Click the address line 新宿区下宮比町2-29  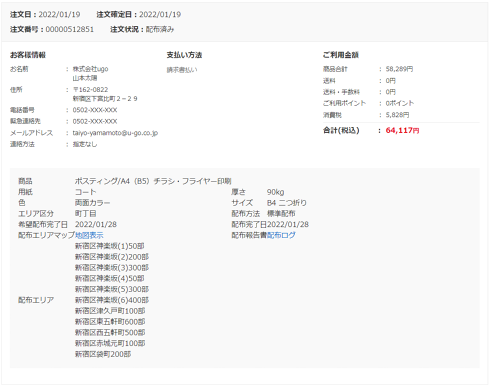(105, 99)
